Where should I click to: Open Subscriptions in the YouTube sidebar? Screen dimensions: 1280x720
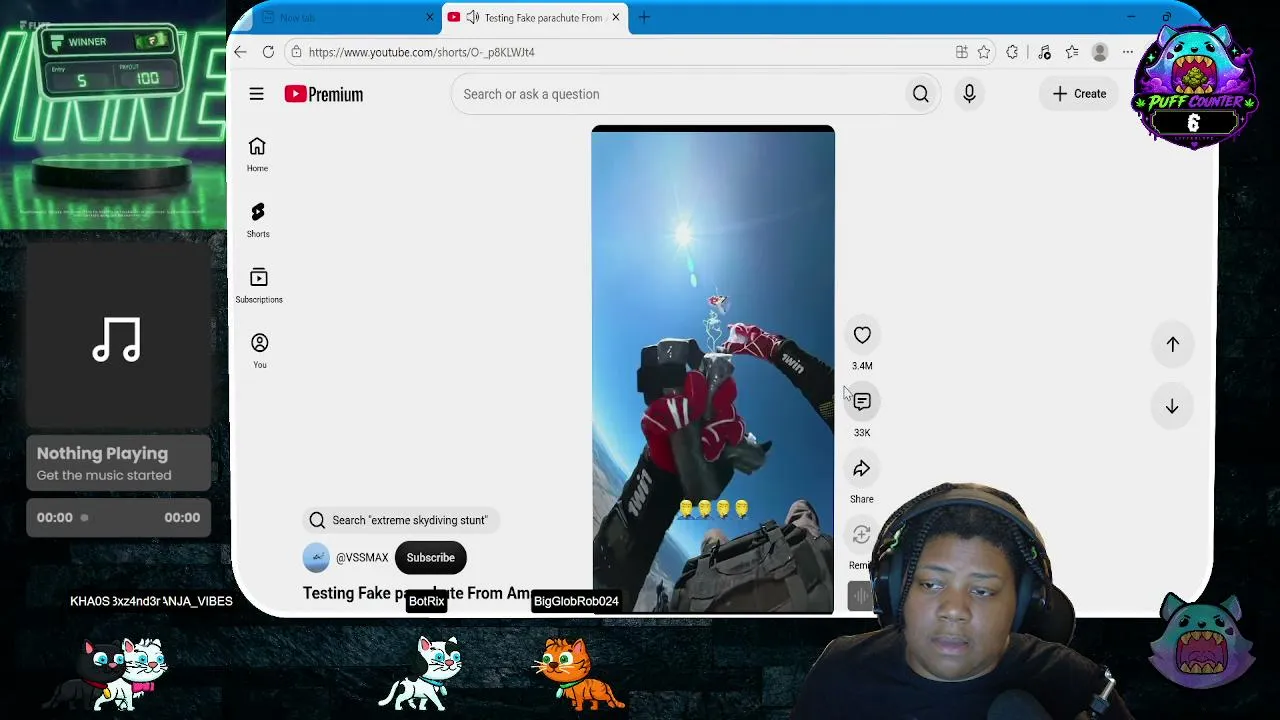[x=259, y=285]
